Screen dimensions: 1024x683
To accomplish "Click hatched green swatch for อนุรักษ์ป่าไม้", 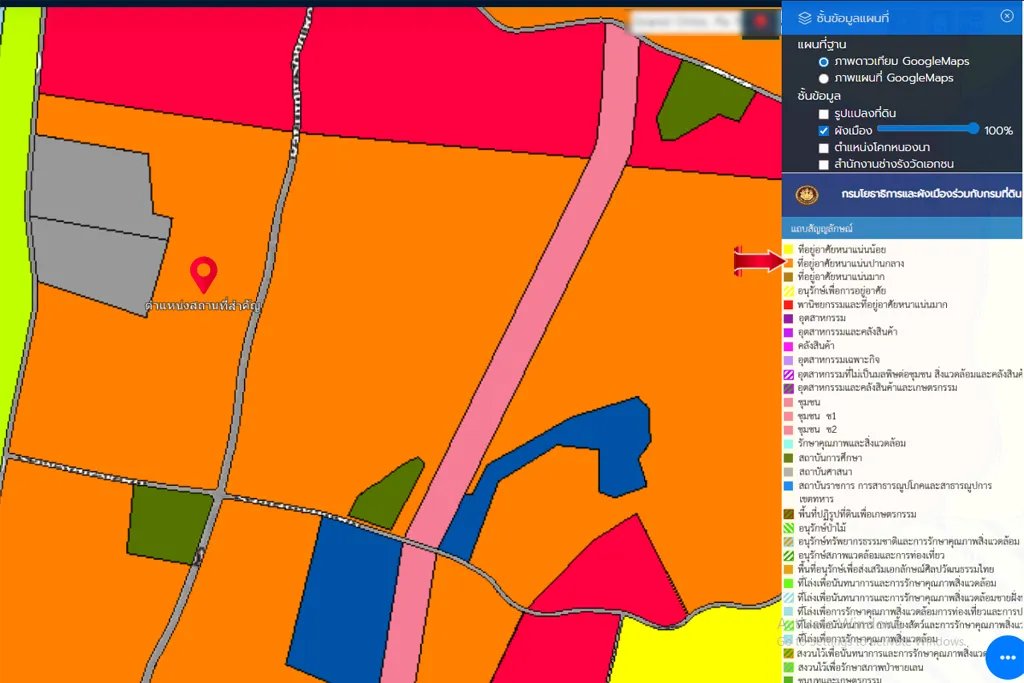I will [788, 528].
